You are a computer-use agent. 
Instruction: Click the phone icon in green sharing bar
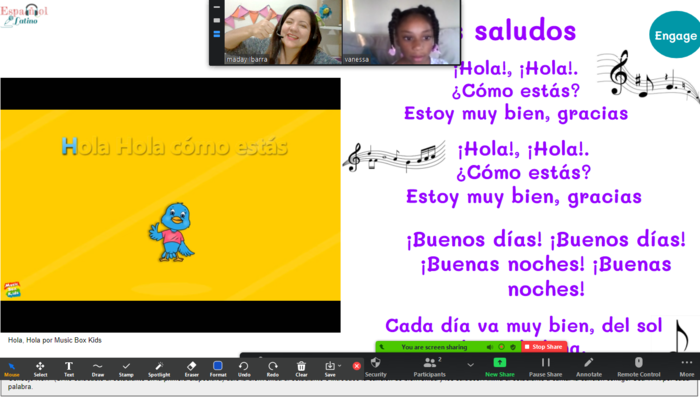coord(382,347)
